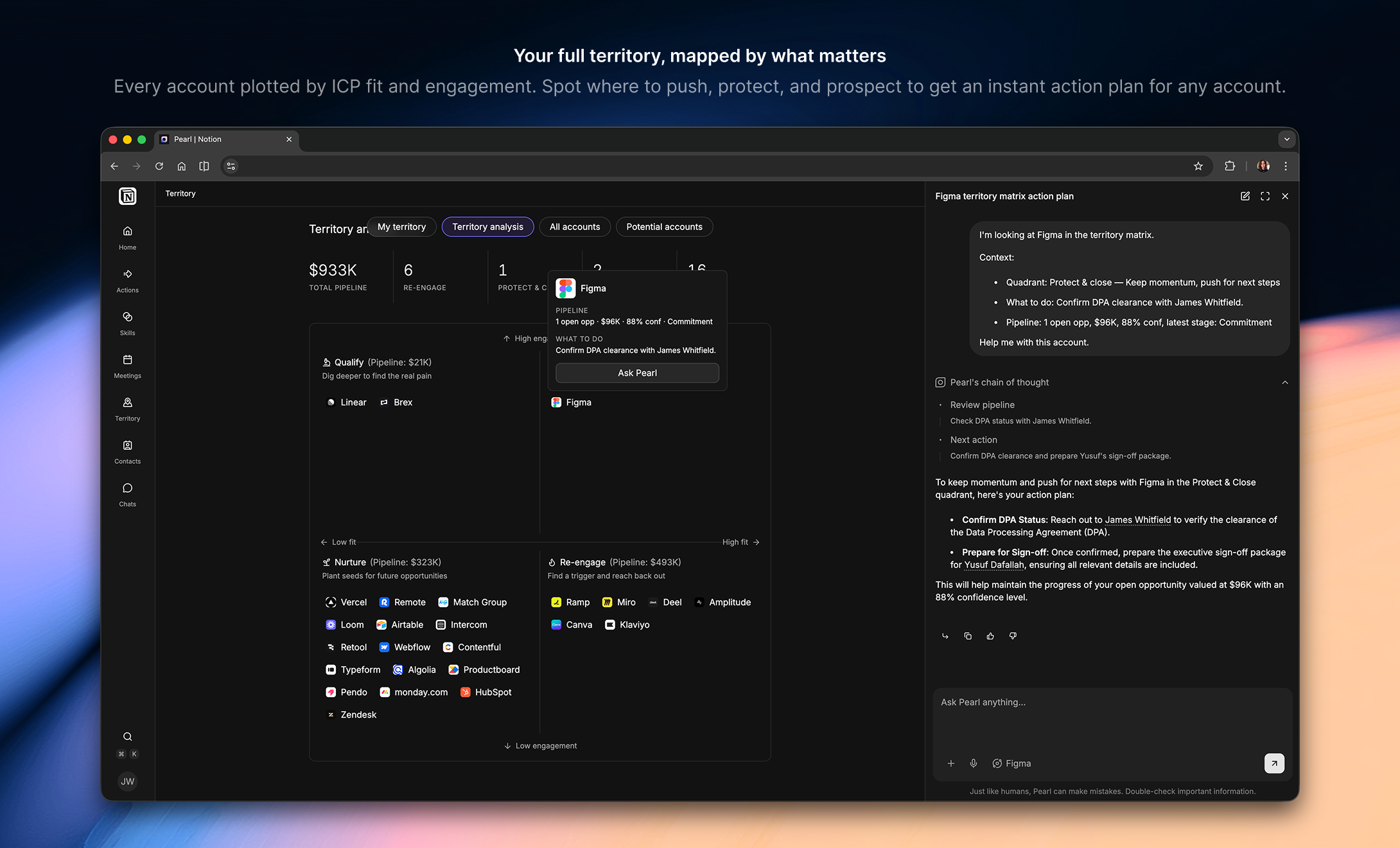The image size is (1400, 848).
Task: Give thumbs down to Pearl's response
Action: click(x=1013, y=636)
